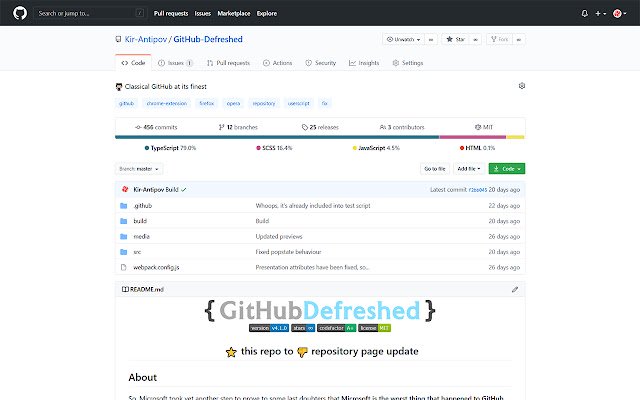Open the firefox topic tag
This screenshot has height=400, width=640.
(207, 103)
